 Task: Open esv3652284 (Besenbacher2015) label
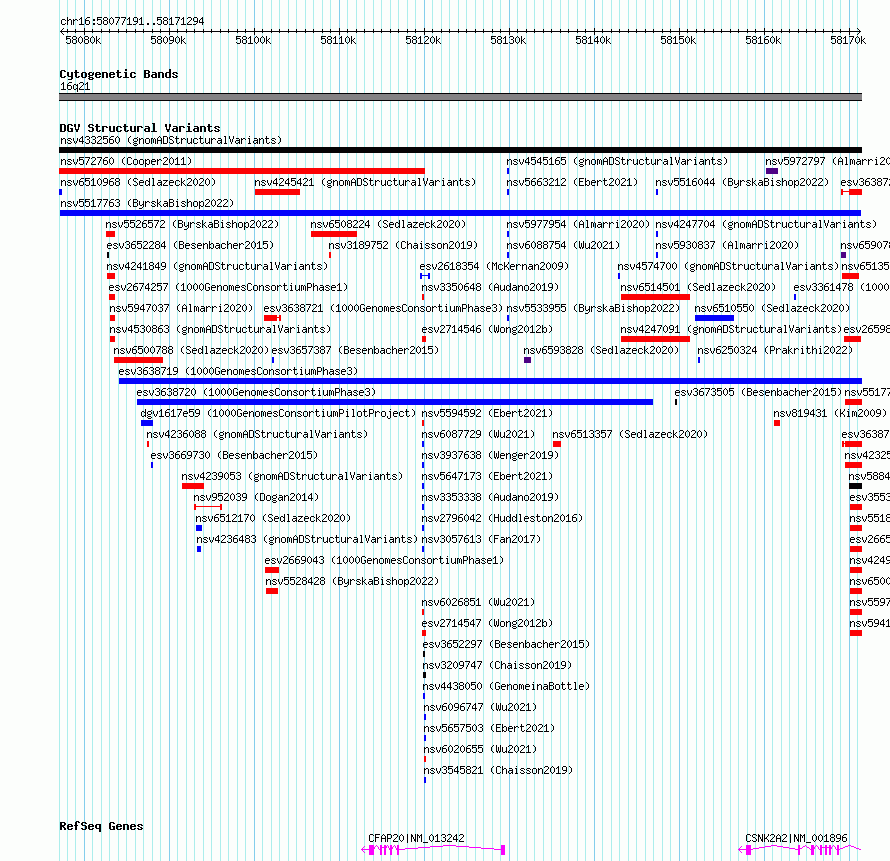point(190,245)
